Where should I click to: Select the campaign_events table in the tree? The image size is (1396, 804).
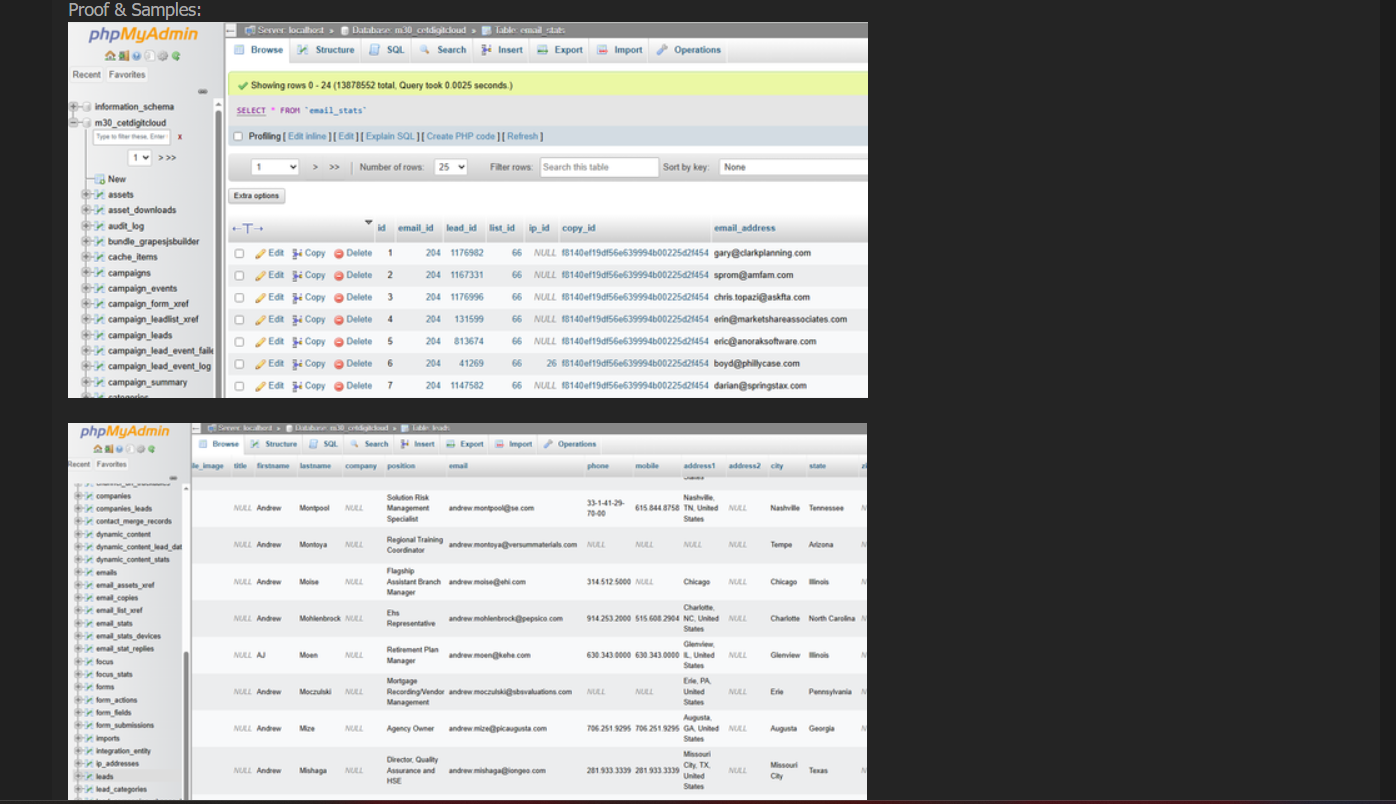142,289
